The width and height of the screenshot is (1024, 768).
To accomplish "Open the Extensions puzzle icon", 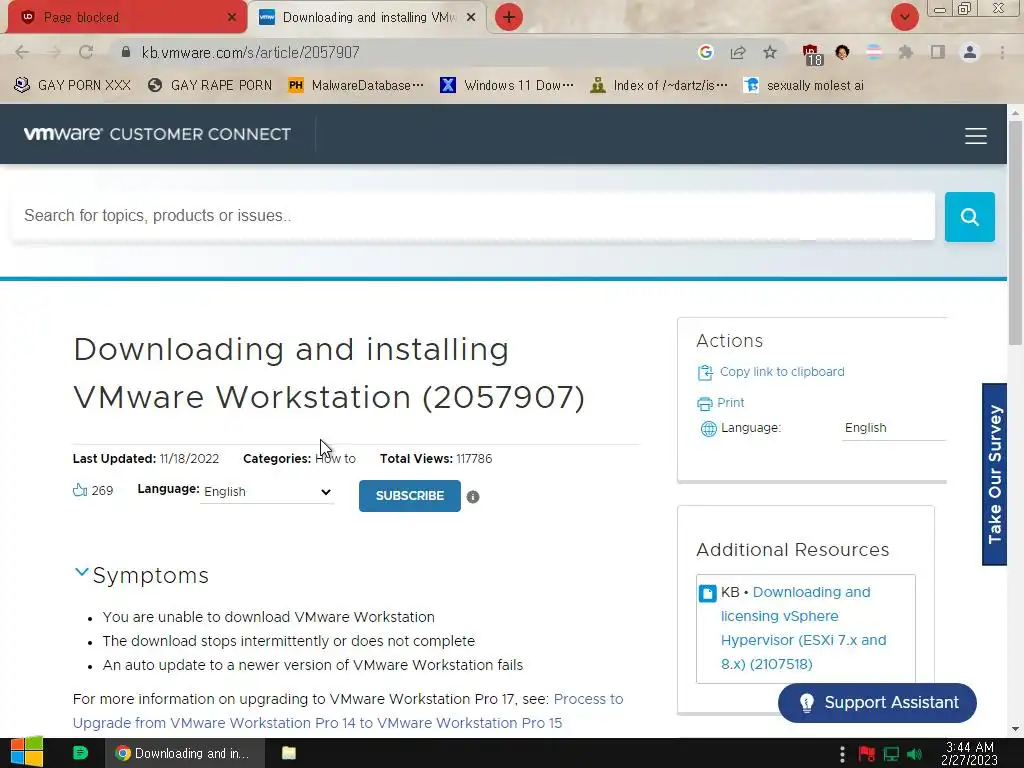I will 906,52.
